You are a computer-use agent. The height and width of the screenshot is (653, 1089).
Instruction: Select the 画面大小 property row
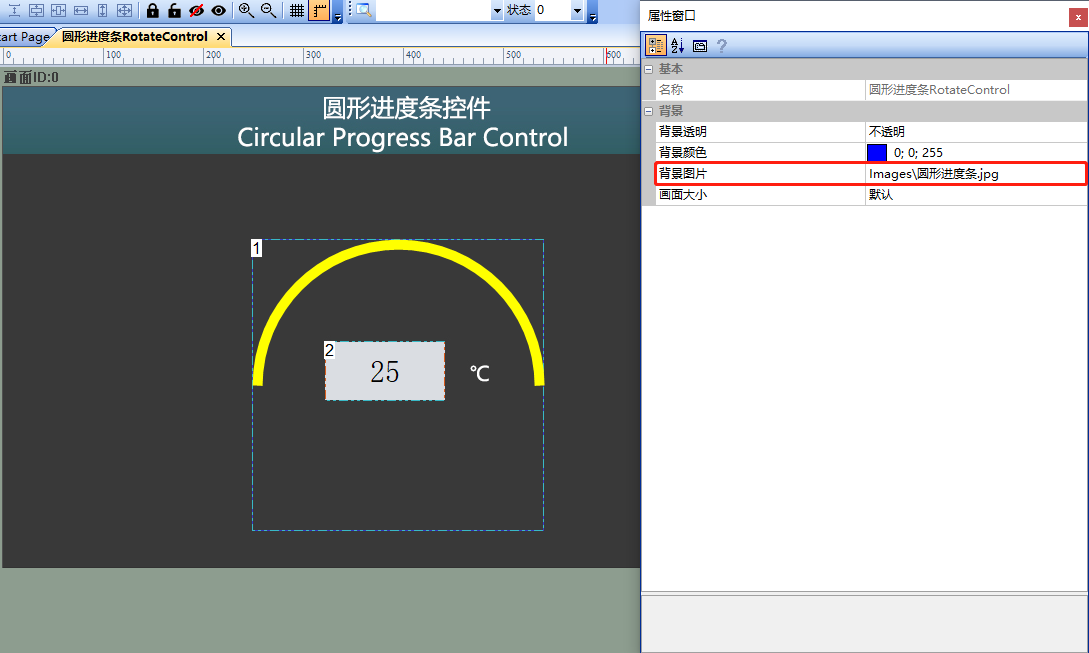(871, 195)
